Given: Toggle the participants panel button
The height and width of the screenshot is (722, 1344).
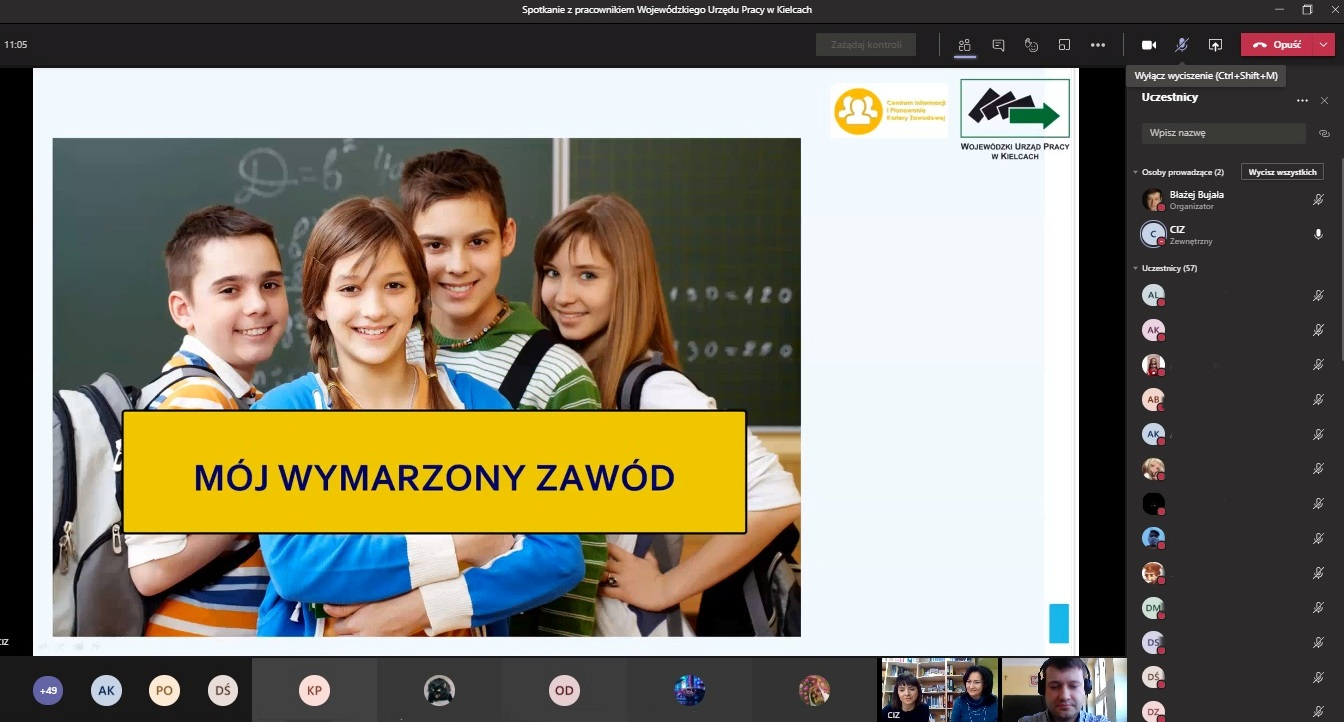Looking at the screenshot, I should click(965, 45).
